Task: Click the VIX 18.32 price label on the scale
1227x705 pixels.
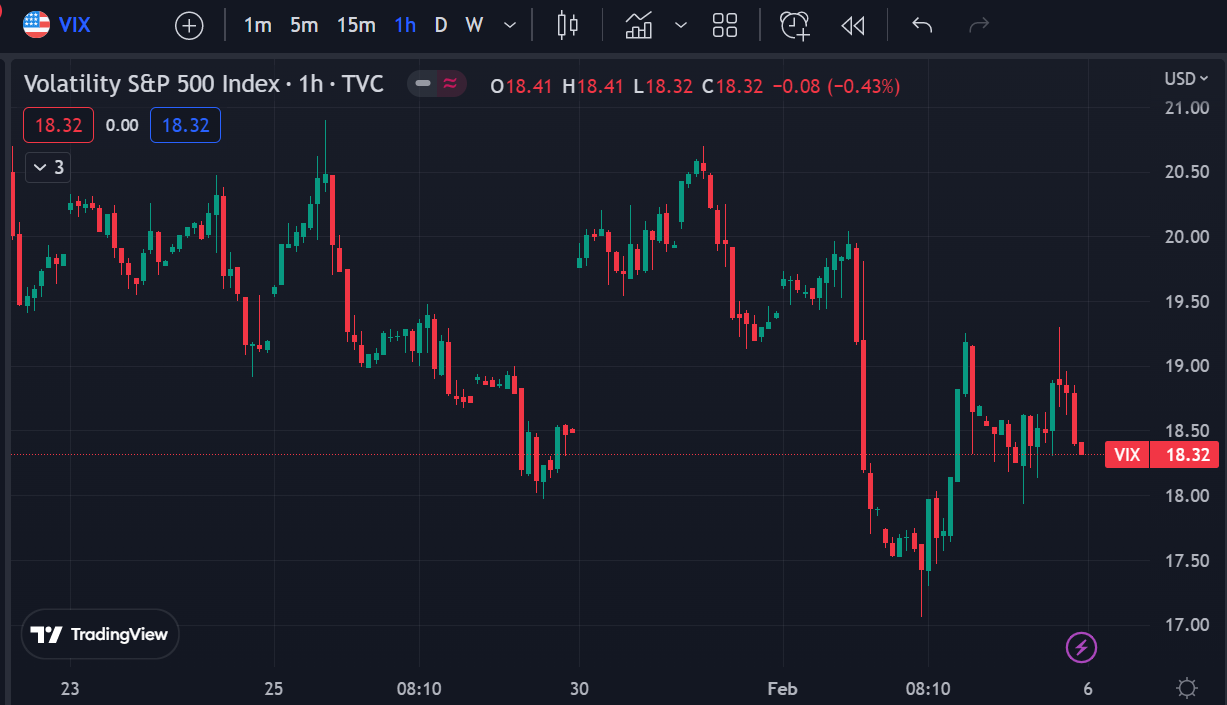Action: click(1162, 455)
